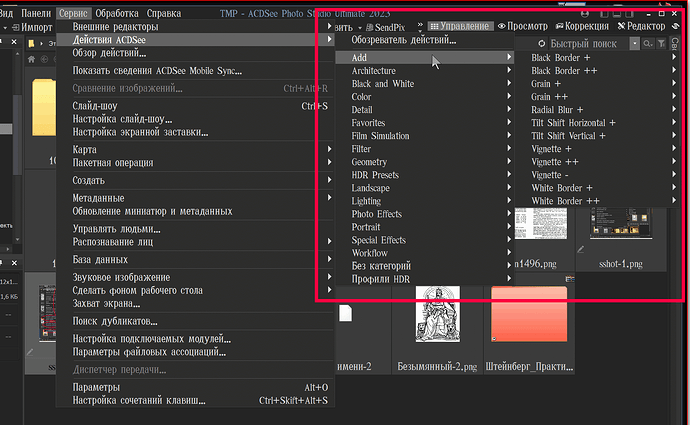Open the HDR Presets actions category

coord(425,175)
